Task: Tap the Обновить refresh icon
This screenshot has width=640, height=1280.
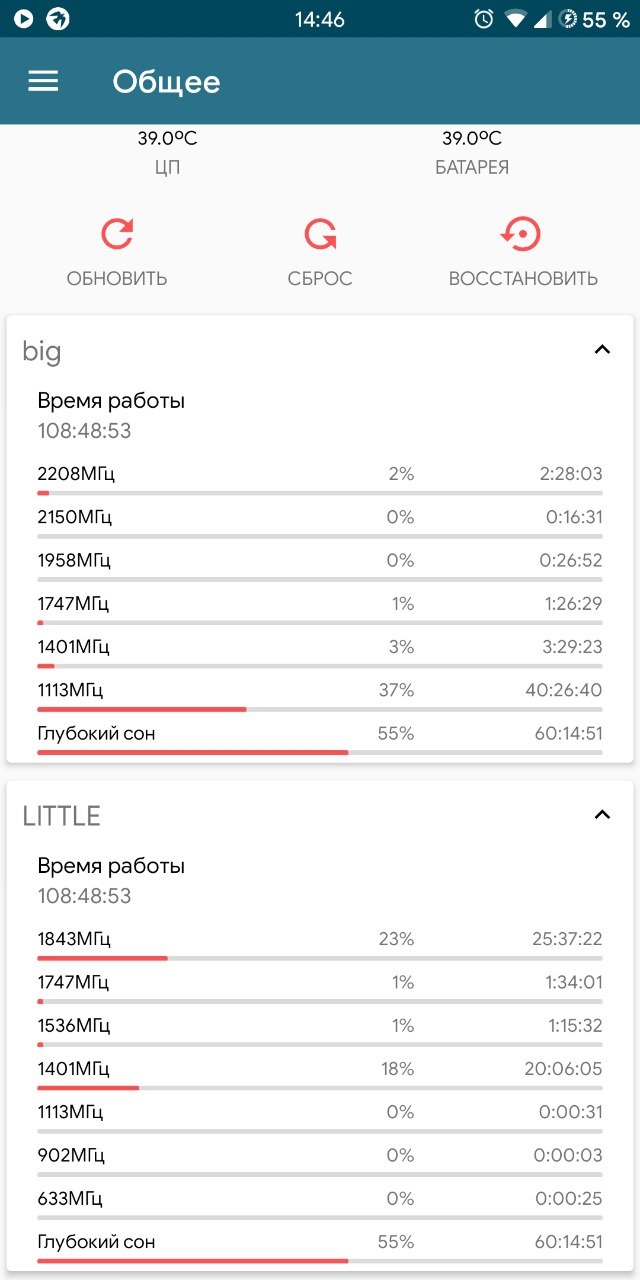Action: 117,234
